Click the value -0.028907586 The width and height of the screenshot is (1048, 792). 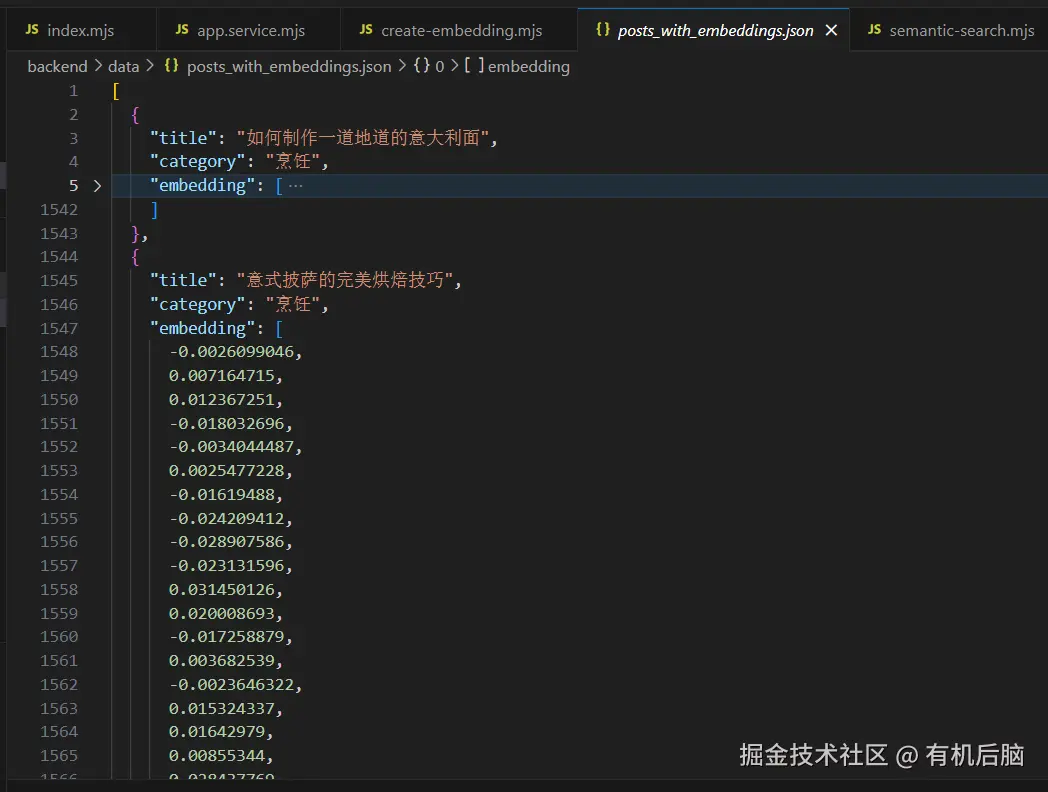(227, 541)
